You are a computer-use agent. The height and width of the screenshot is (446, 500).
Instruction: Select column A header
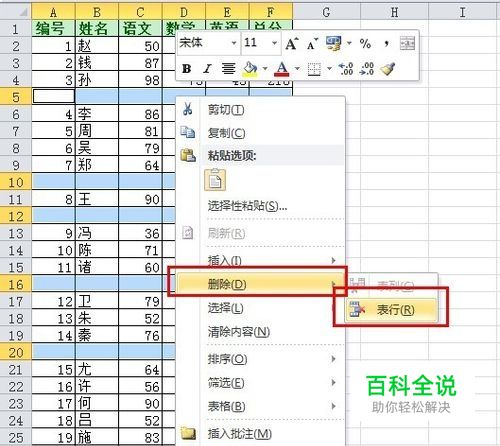pyautogui.click(x=53, y=13)
